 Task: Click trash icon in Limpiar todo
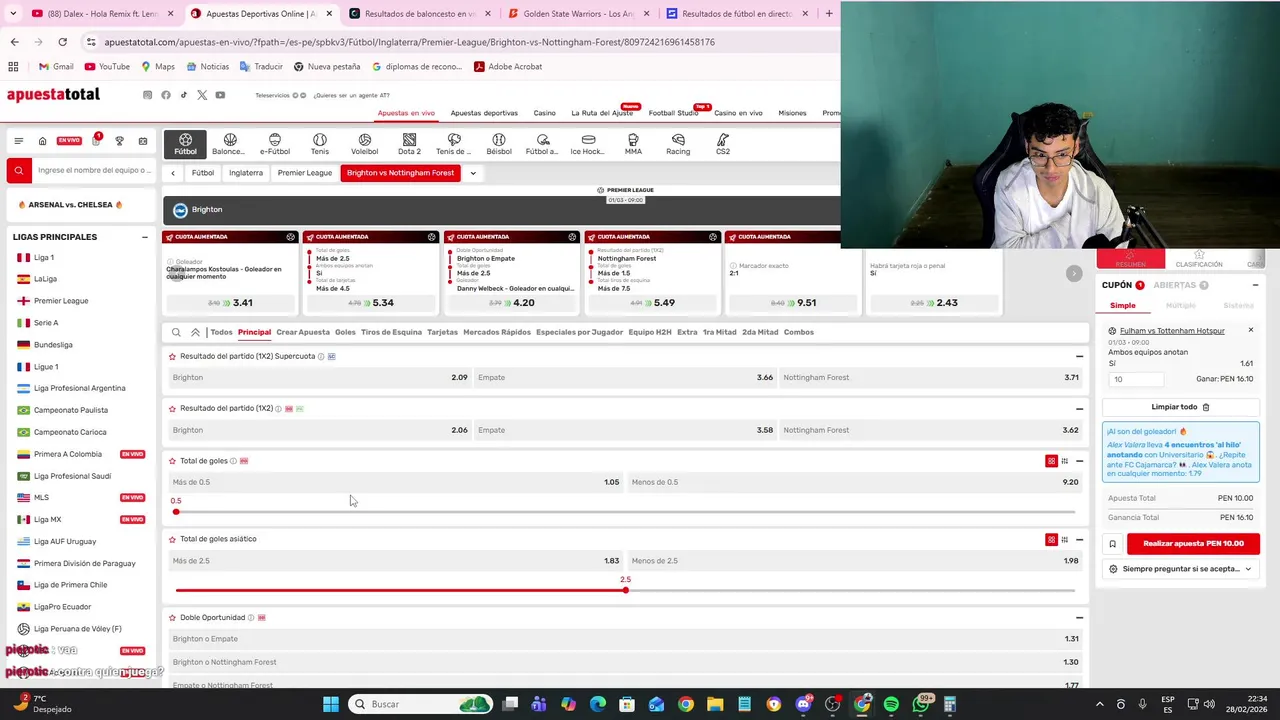point(1206,407)
